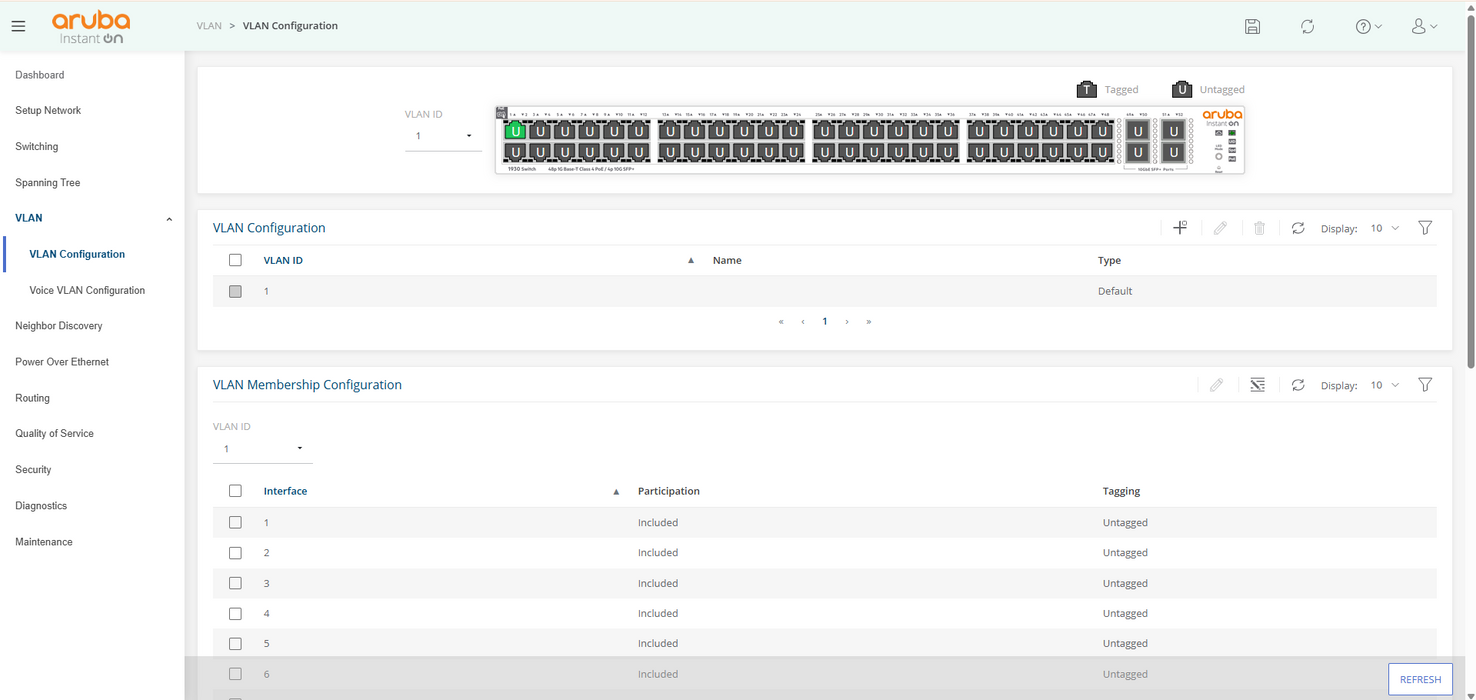This screenshot has width=1476, height=700.
Task: Open VLAN Membership VLAN ID dropdown
Action: click(x=262, y=449)
